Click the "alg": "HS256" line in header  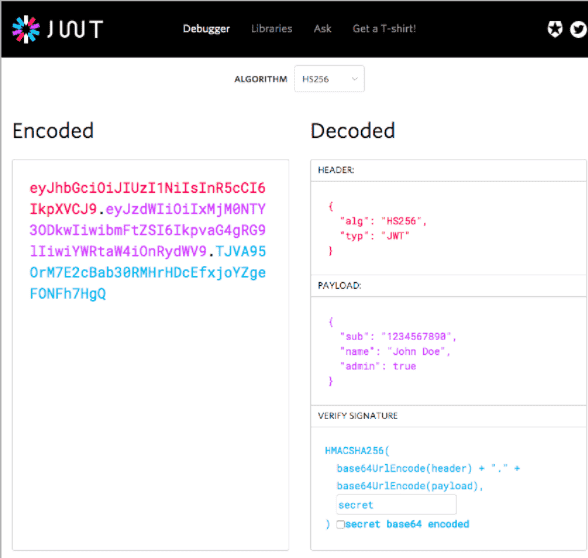click(383, 221)
